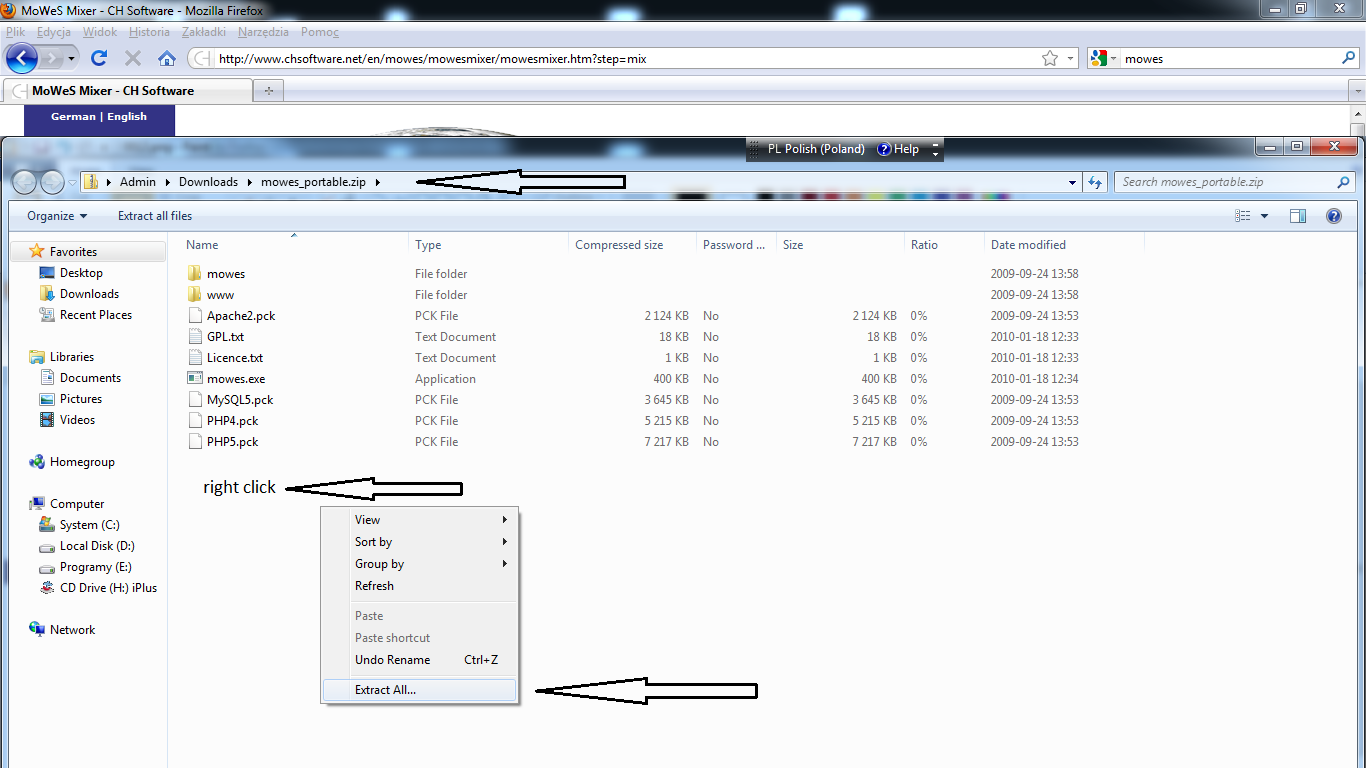Image resolution: width=1366 pixels, height=768 pixels.
Task: Sort files by the Compressed size column
Action: (632, 245)
